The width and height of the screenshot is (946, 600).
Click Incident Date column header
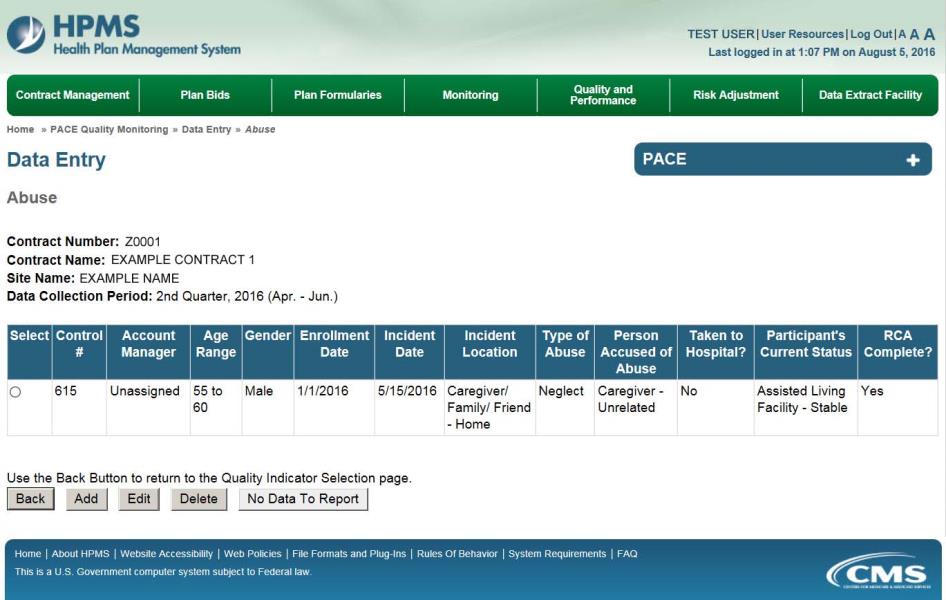410,352
